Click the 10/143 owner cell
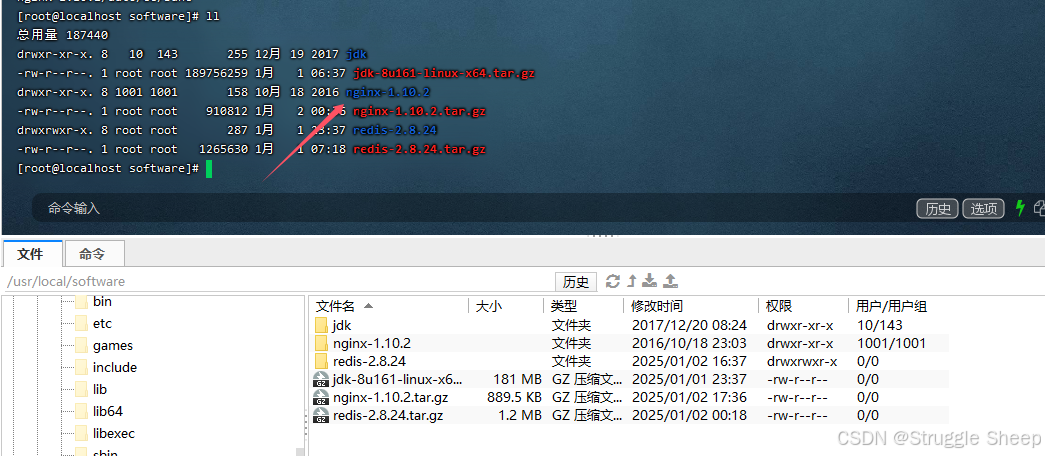Screen dimensions: 1045x456 tap(880, 325)
